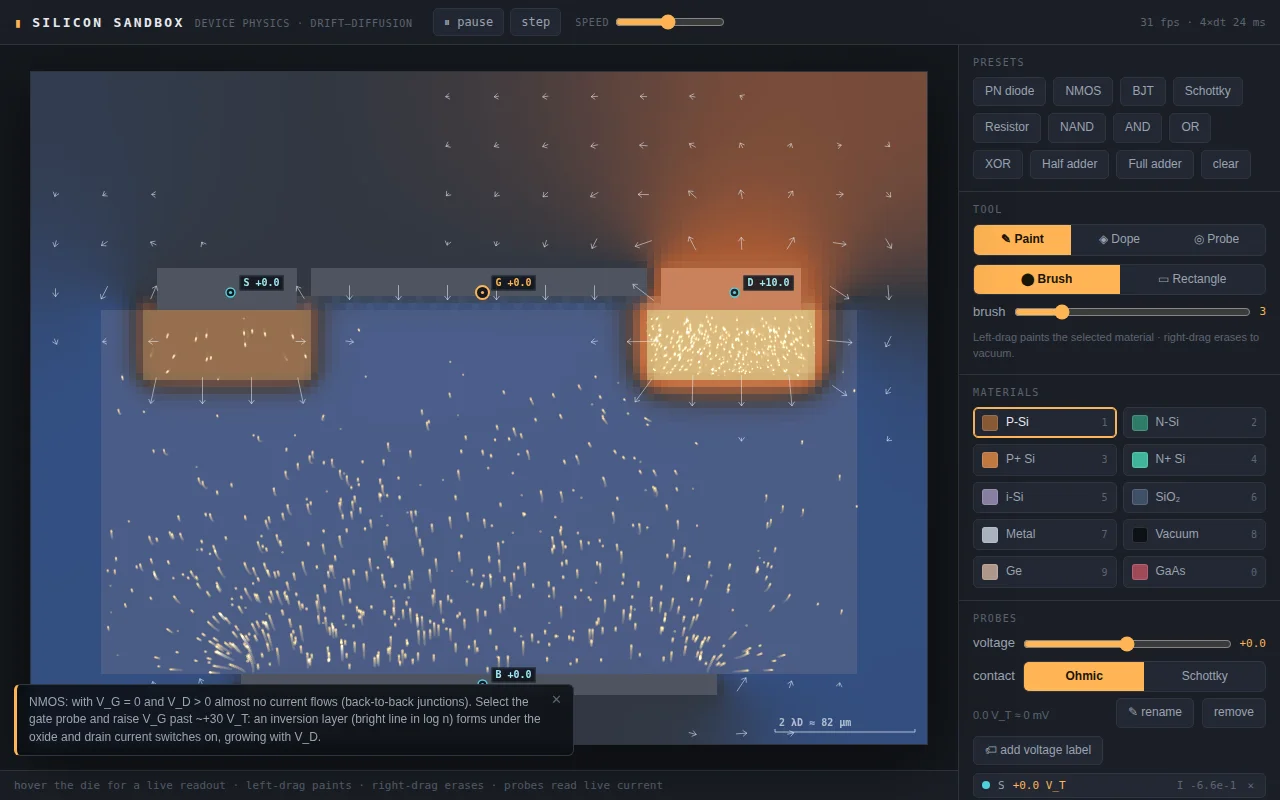Pick the N-Si material swatch

click(1194, 422)
